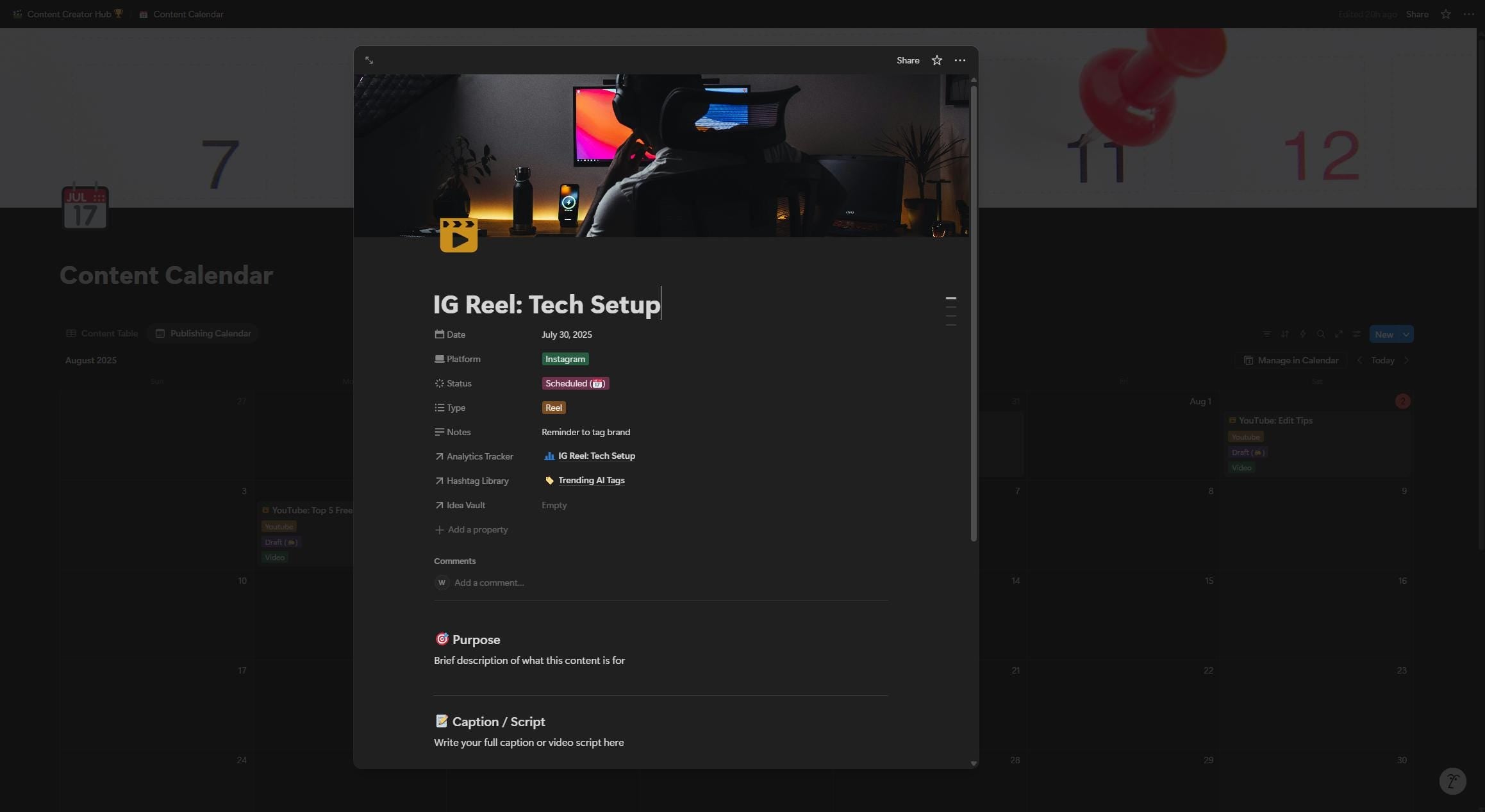This screenshot has height=812, width=1485.
Task: Open the Trending AI Tags linked page
Action: 591,480
